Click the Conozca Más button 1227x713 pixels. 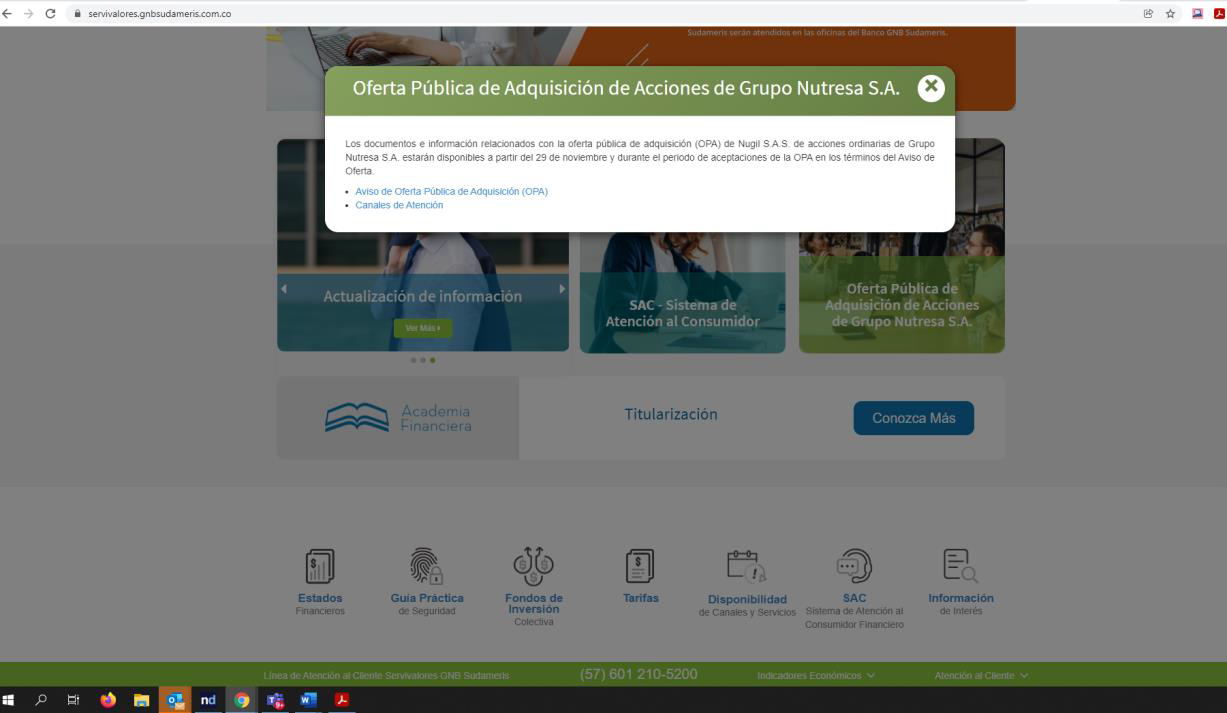coord(913,418)
